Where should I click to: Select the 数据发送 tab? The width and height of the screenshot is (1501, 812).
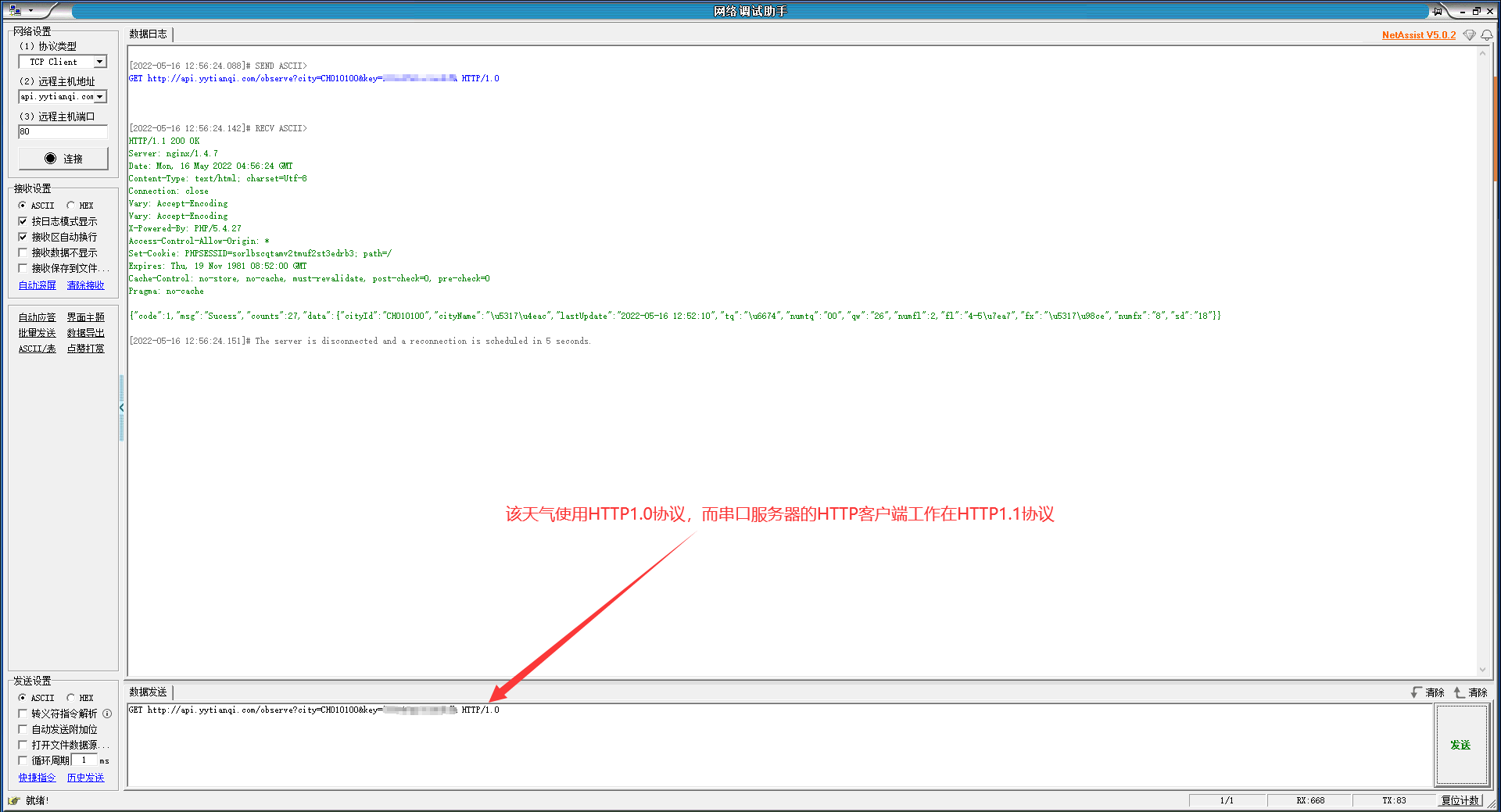[149, 692]
